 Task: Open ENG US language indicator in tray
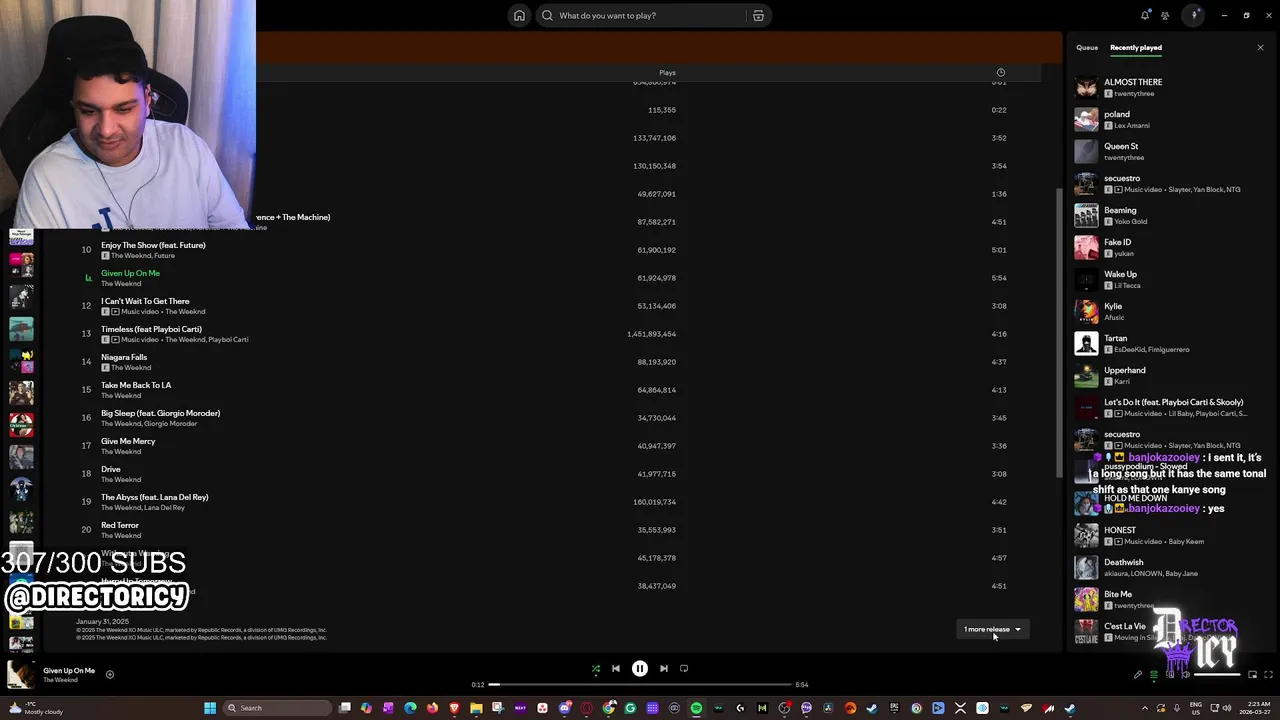click(x=1195, y=708)
